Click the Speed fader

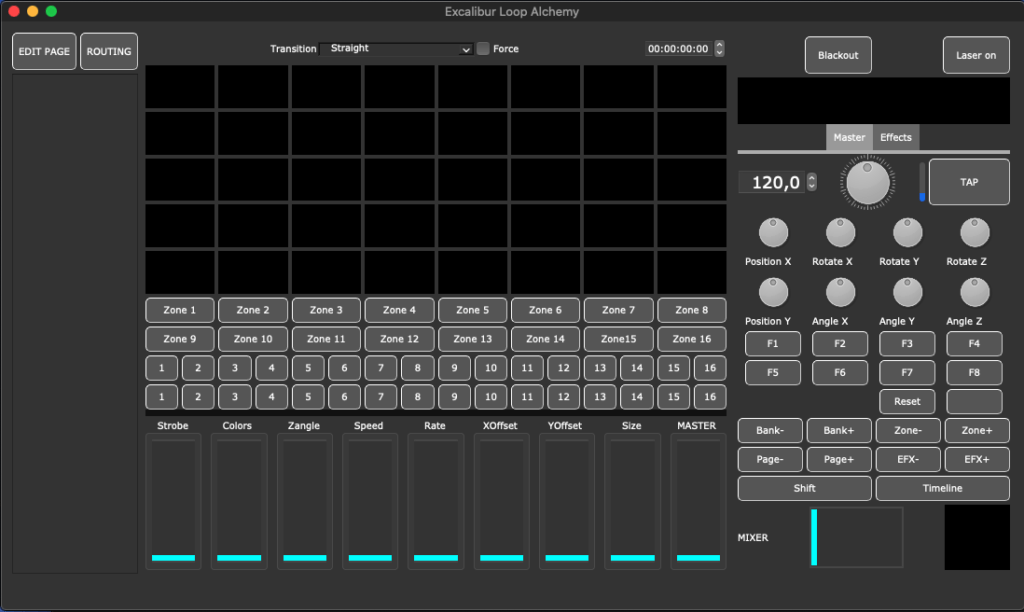[x=370, y=501]
